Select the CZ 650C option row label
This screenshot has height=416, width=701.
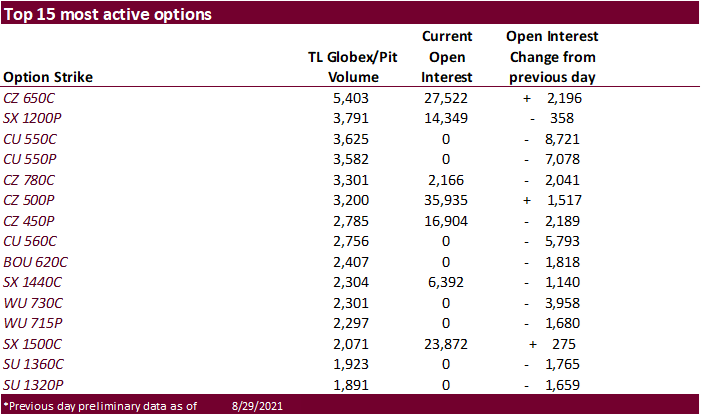tap(32, 99)
